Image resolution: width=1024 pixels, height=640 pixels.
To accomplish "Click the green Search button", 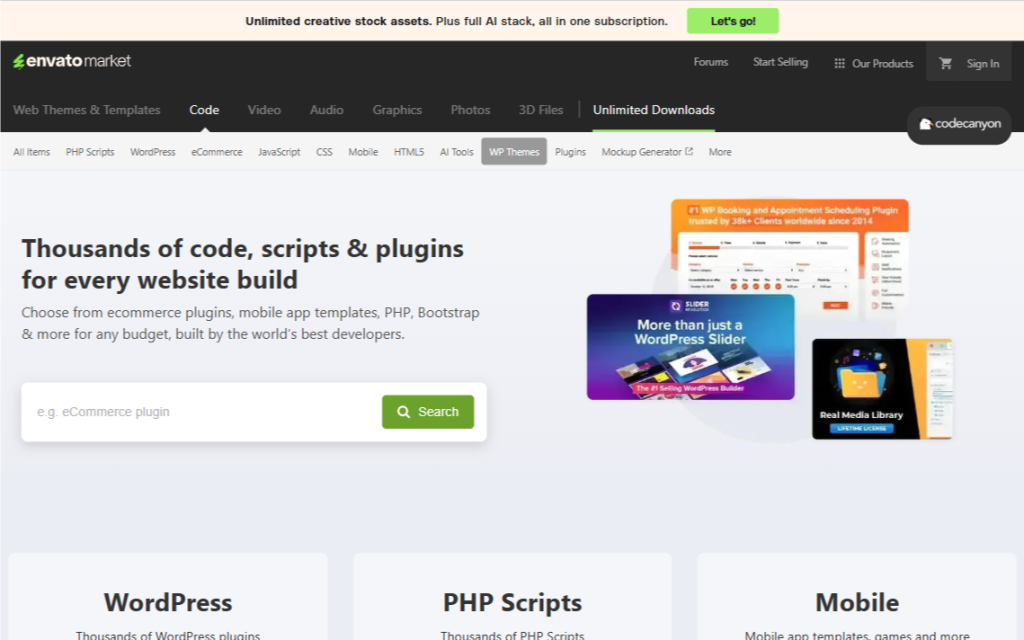I will (x=428, y=412).
